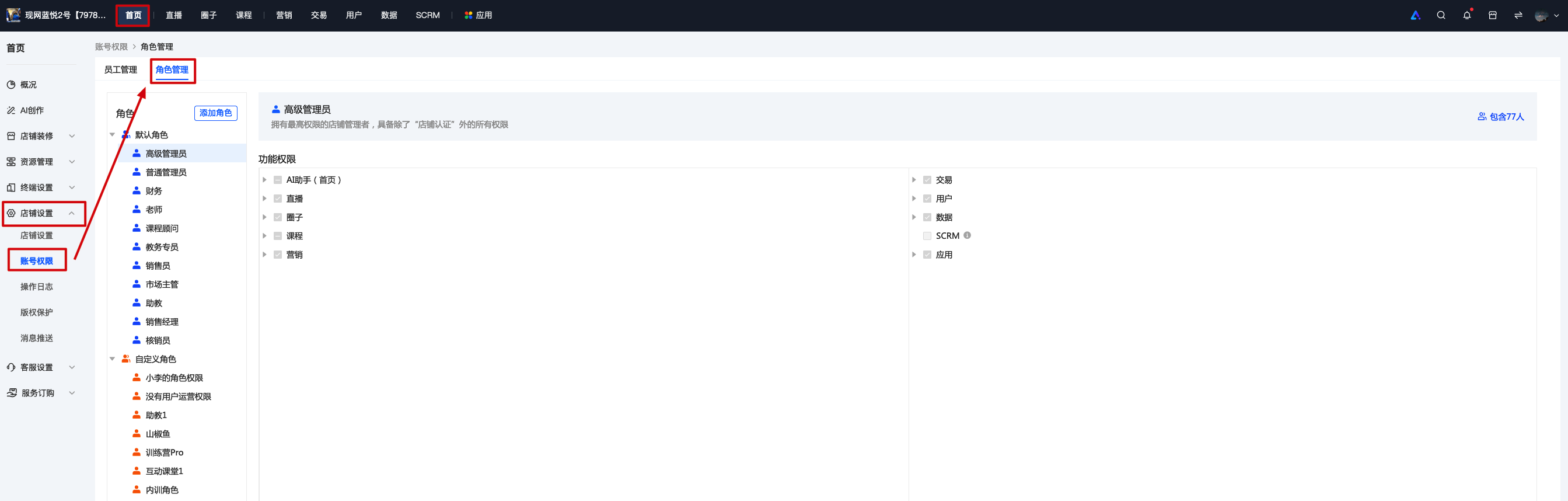
Task: Click the shop logo thumbnail at top left
Action: pyautogui.click(x=13, y=15)
